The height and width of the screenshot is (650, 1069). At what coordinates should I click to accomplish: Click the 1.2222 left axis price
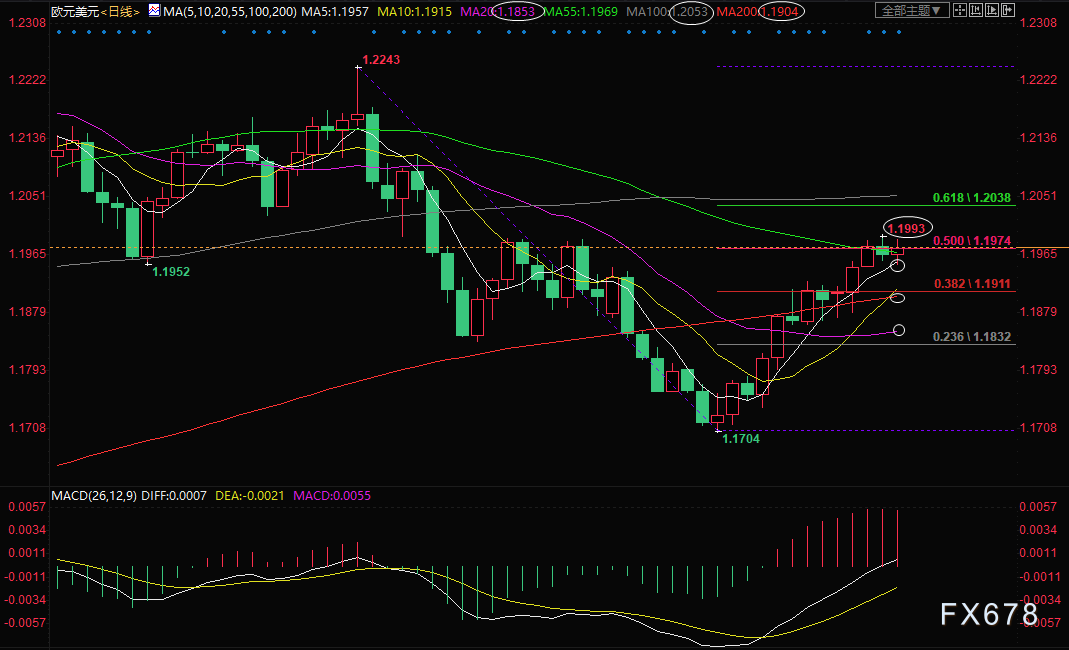click(27, 80)
